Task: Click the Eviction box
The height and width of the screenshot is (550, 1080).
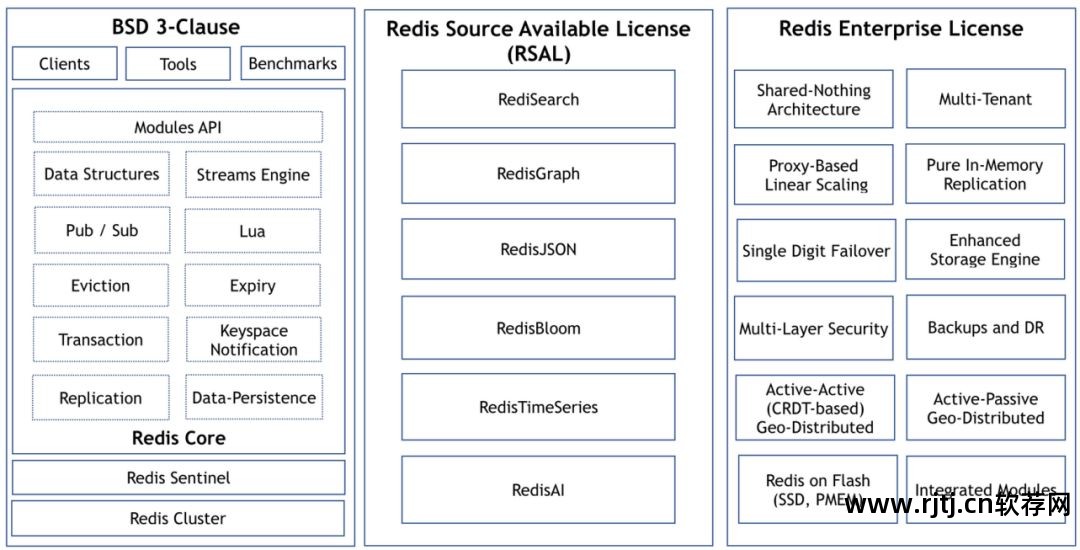Action: pyautogui.click(x=101, y=285)
